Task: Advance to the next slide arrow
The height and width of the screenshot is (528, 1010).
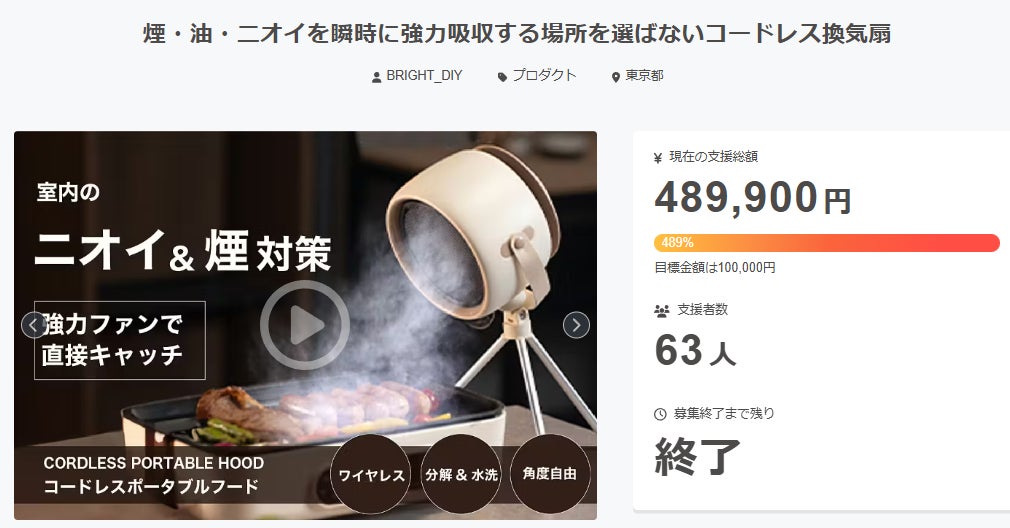Action: coord(576,325)
